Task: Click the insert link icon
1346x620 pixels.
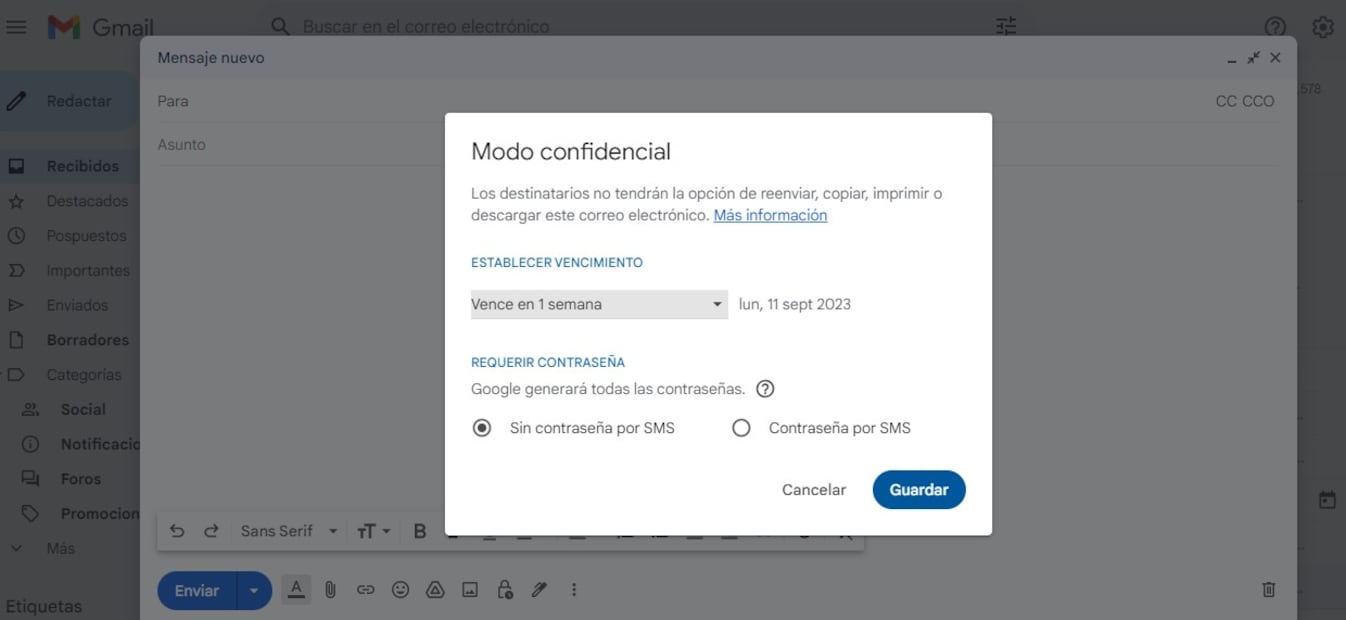Action: point(365,590)
